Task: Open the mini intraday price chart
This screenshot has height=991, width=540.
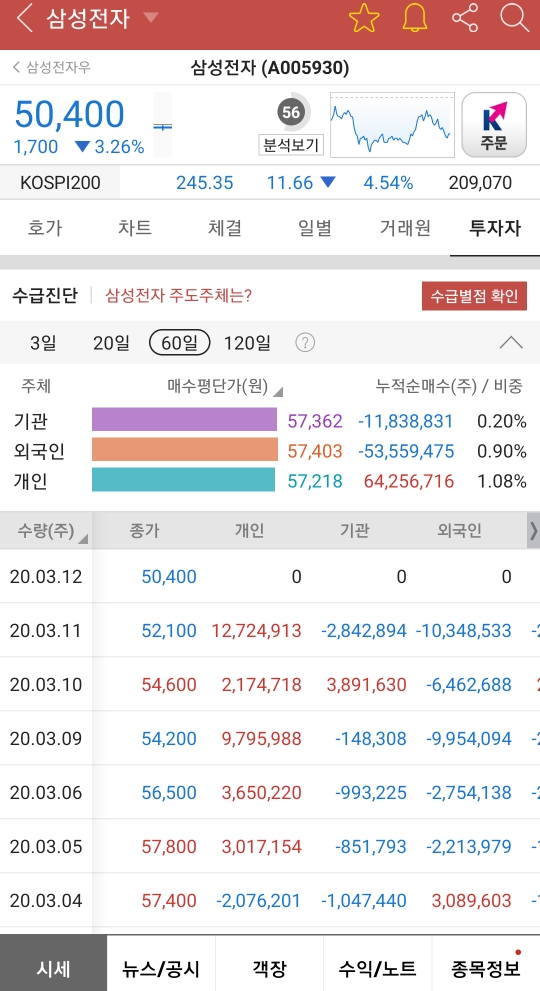Action: tap(392, 125)
